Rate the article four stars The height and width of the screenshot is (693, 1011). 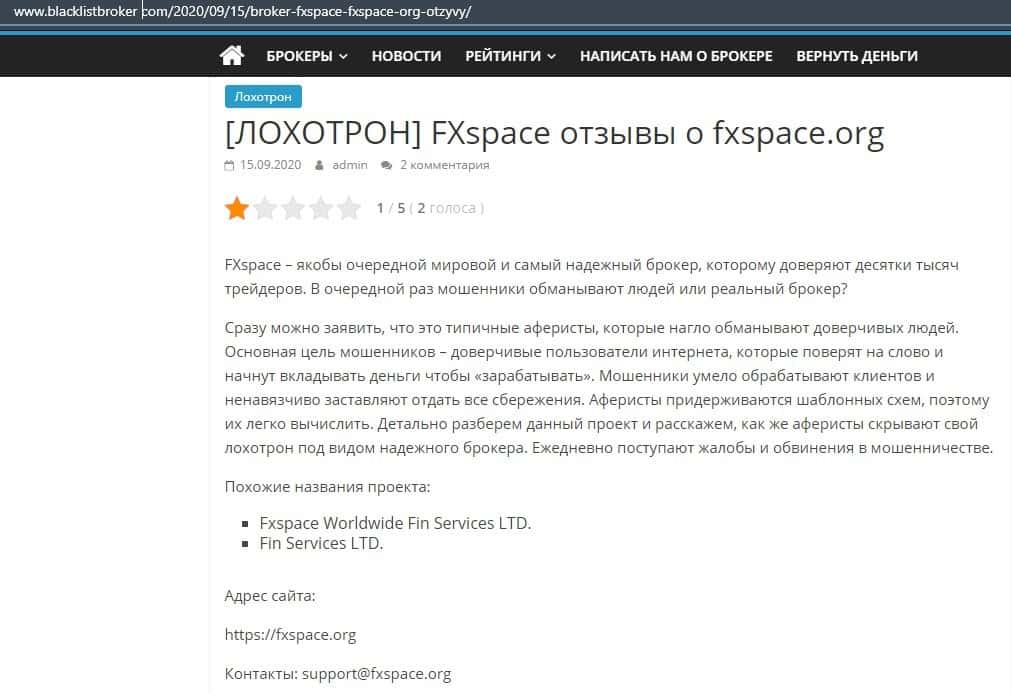pos(321,208)
